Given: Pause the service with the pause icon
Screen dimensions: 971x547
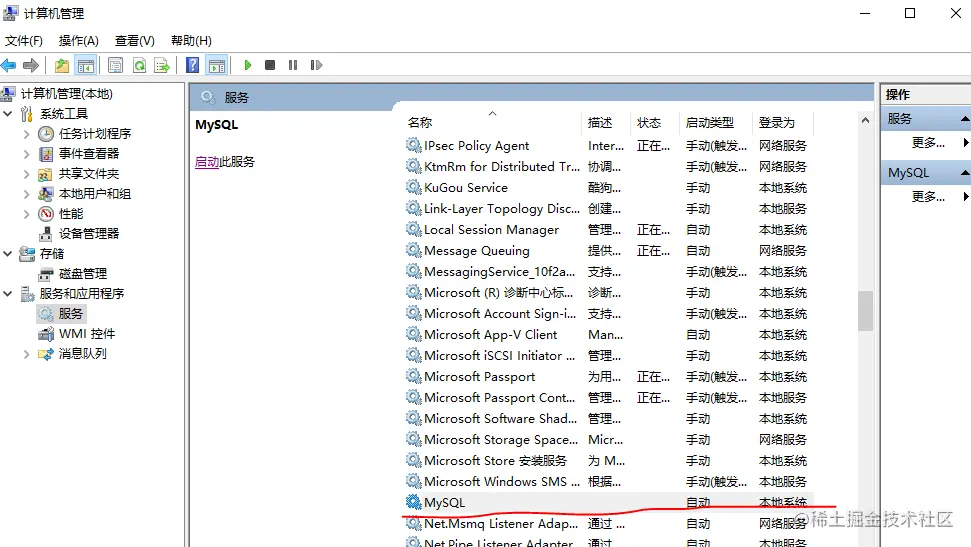Looking at the screenshot, I should 293,65.
